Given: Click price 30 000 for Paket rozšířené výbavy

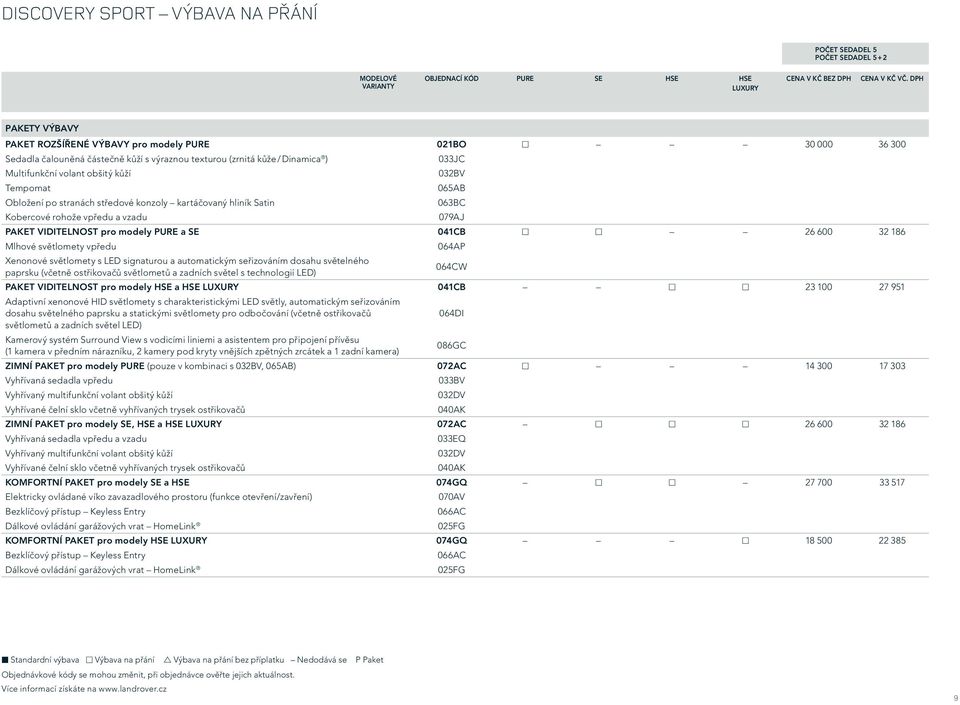Looking at the screenshot, I should (x=819, y=144).
